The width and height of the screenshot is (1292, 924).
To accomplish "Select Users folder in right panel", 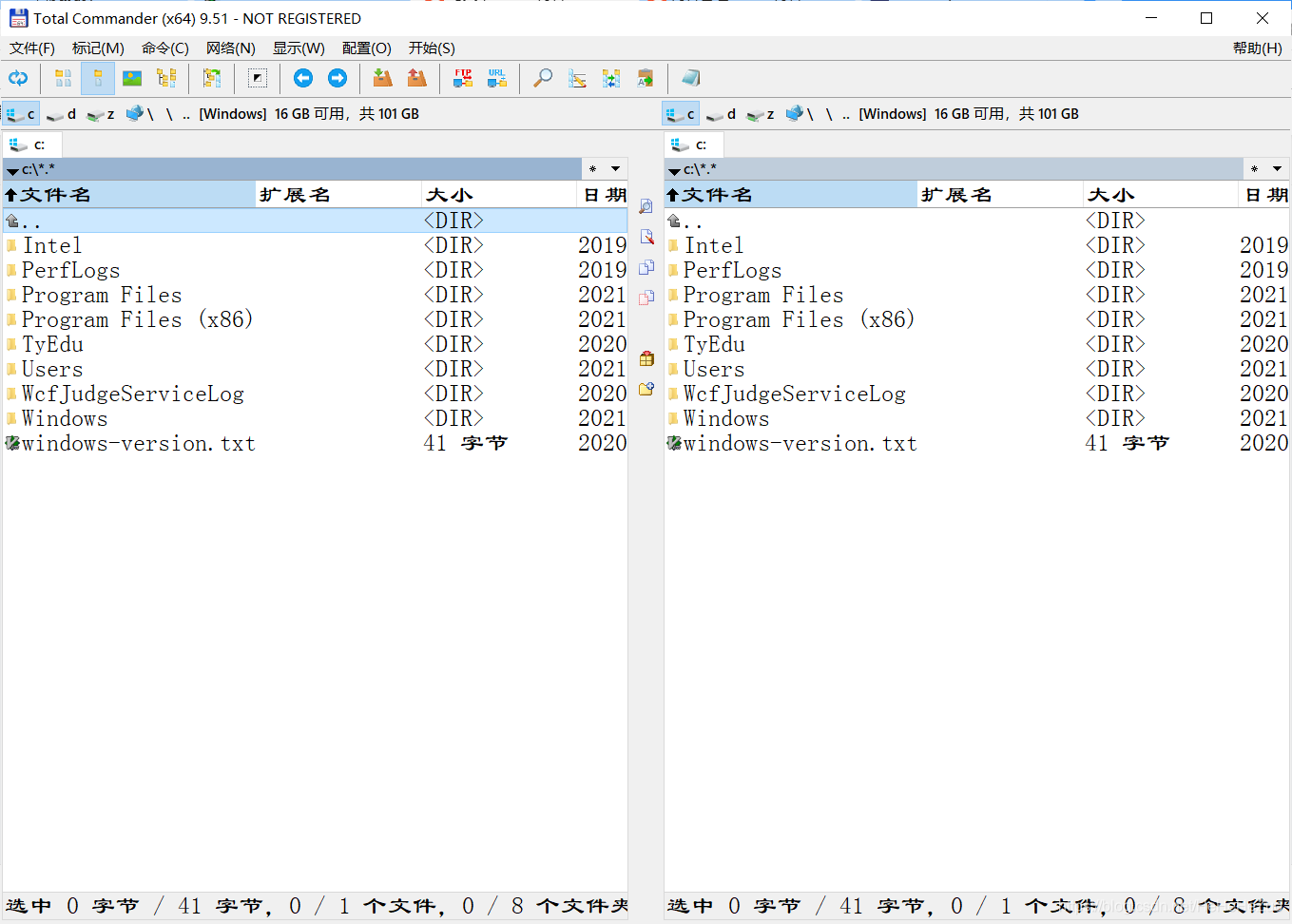I will [x=976, y=369].
